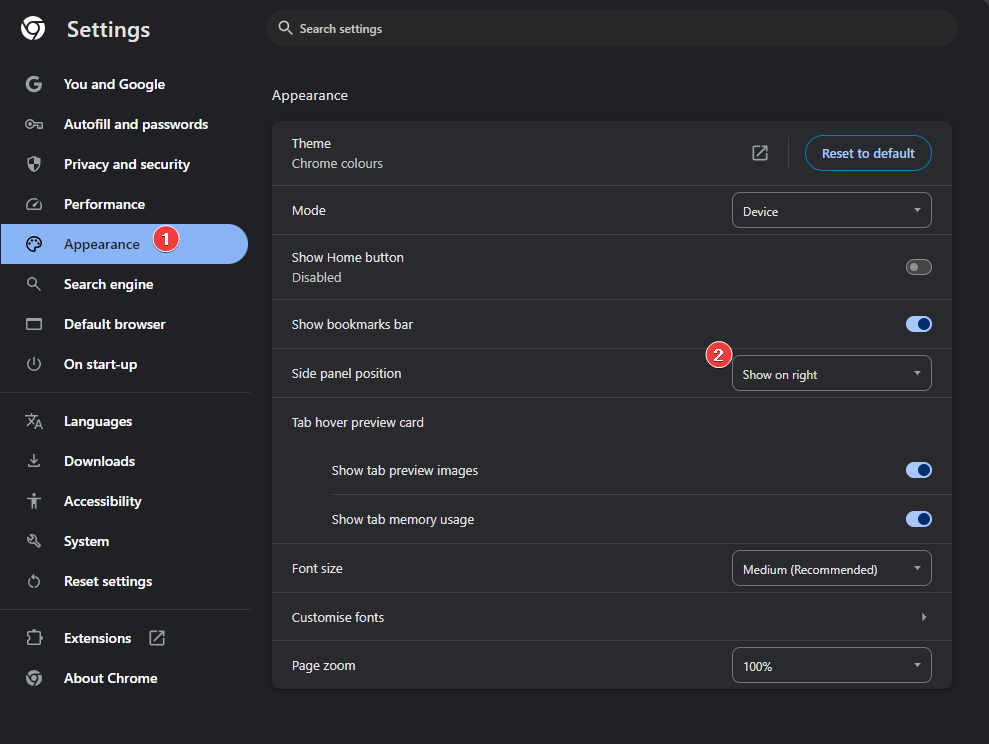Select Performance in the sidebar
This screenshot has width=989, height=744.
(x=104, y=204)
